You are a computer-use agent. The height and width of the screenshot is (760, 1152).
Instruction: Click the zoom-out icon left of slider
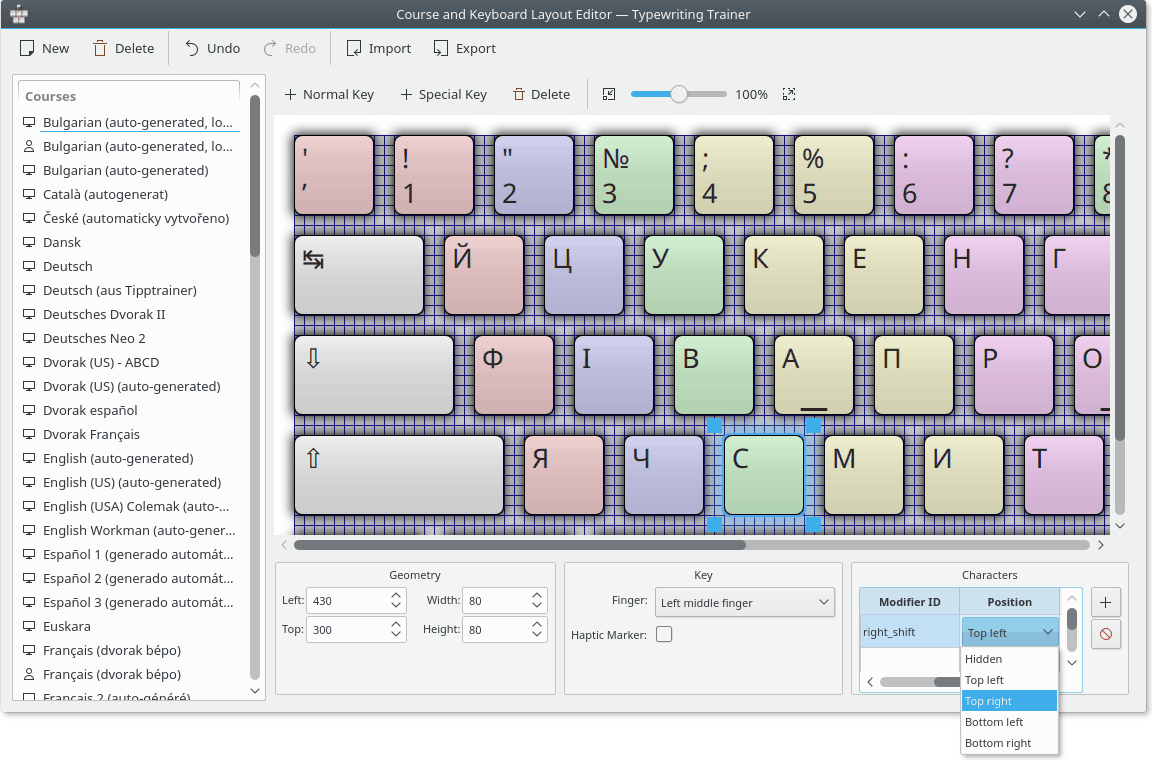tap(609, 94)
